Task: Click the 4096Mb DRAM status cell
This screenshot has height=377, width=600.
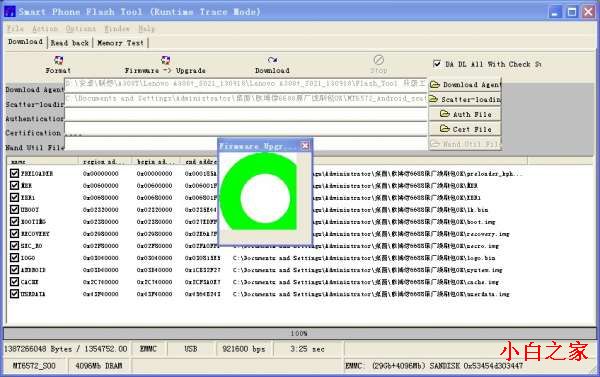Action: click(99, 366)
